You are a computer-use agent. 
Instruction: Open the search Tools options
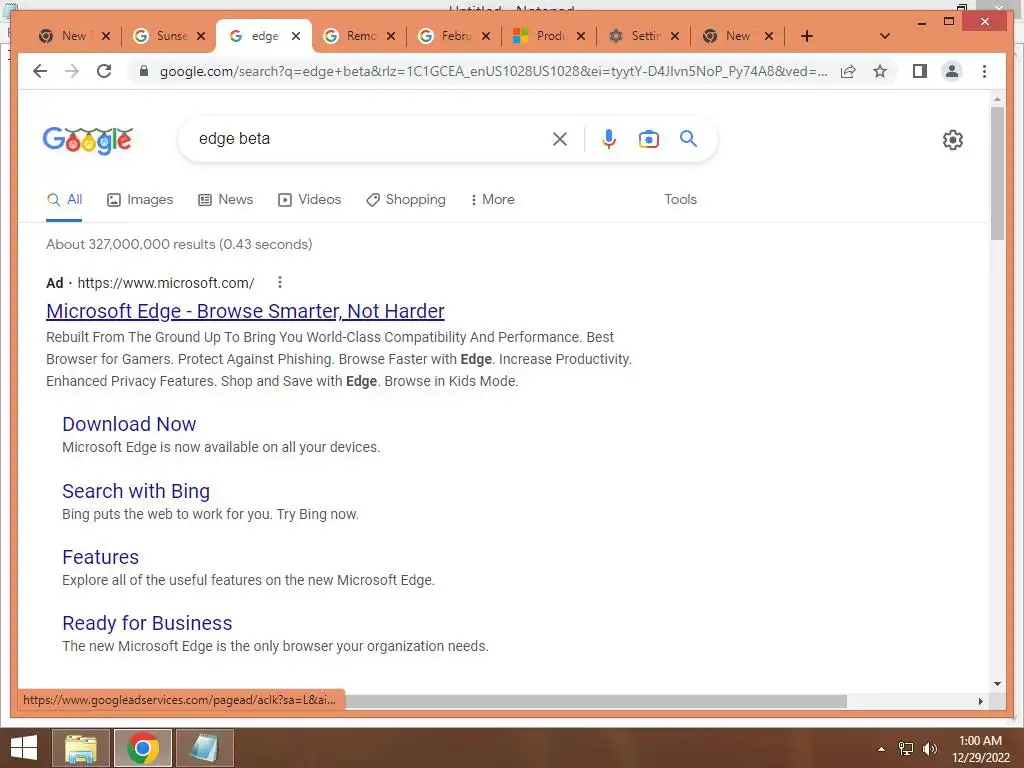[x=680, y=200]
